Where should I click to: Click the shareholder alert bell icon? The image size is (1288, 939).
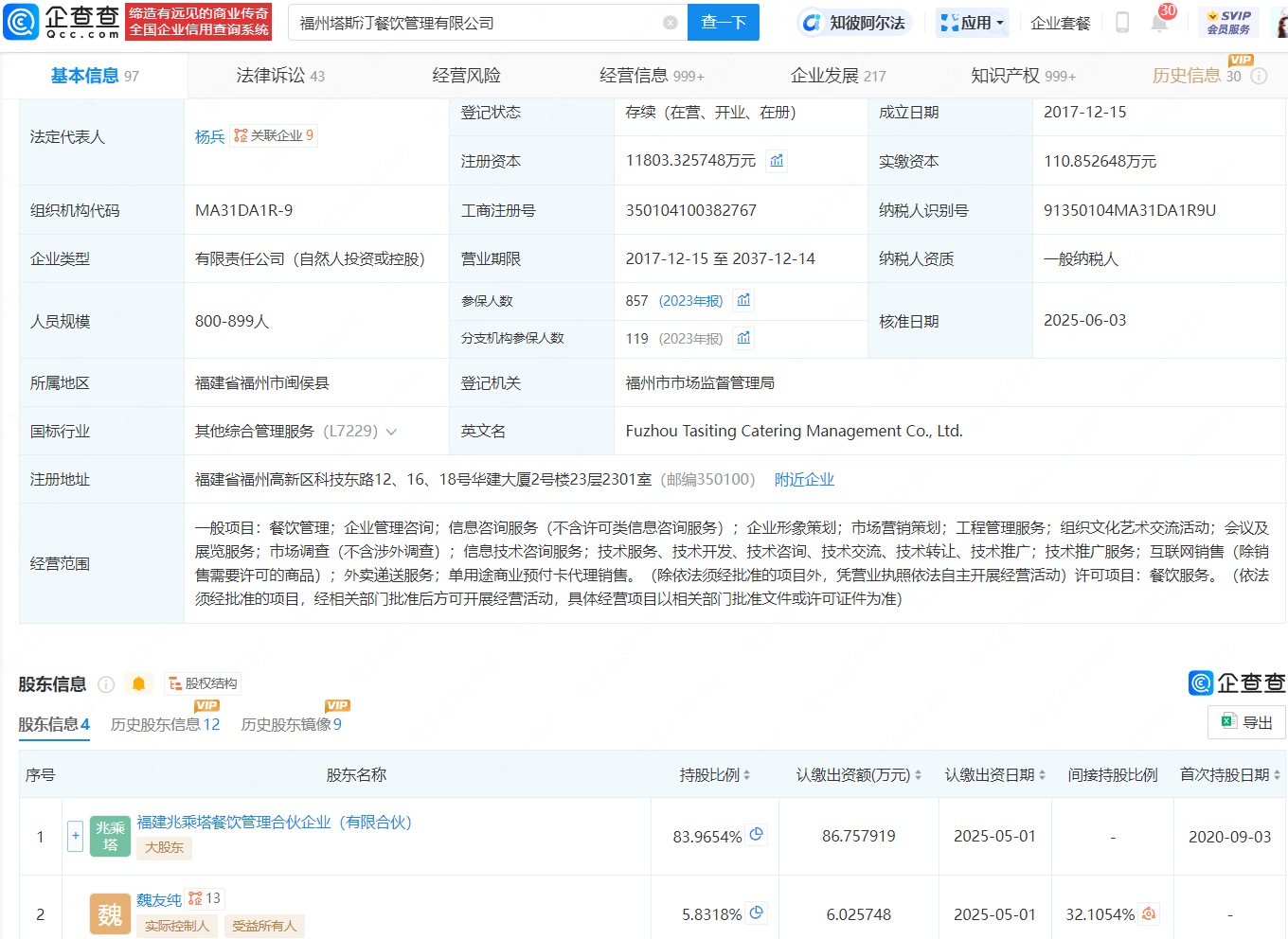[x=138, y=683]
